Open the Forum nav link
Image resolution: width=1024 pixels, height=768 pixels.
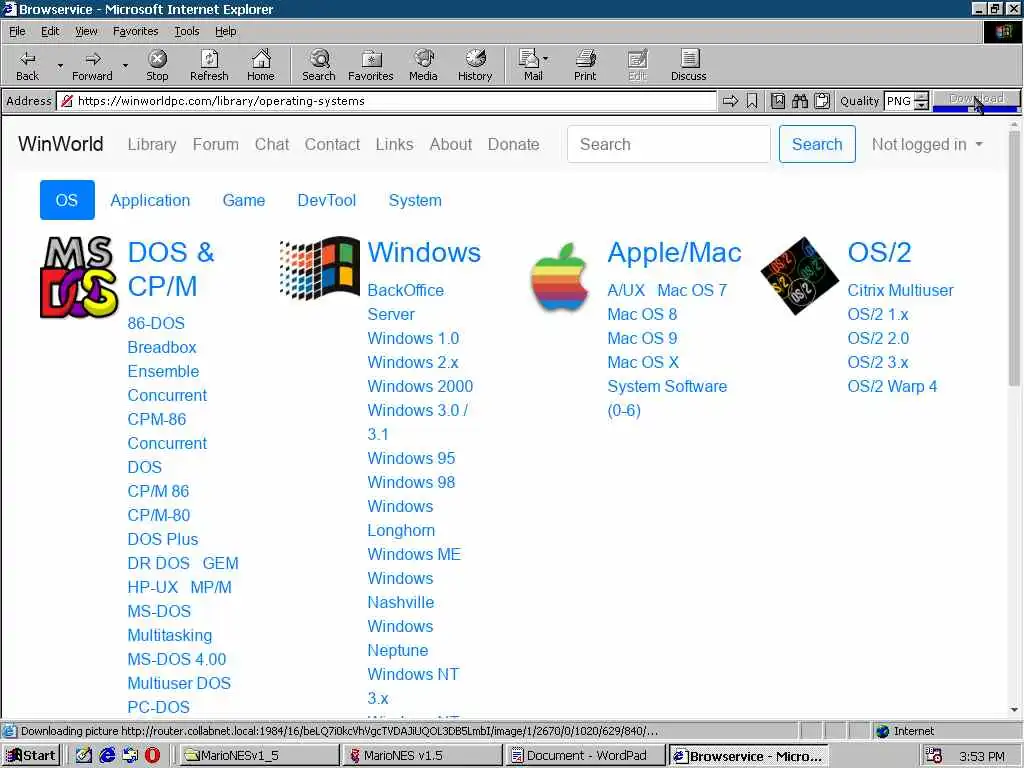216,144
